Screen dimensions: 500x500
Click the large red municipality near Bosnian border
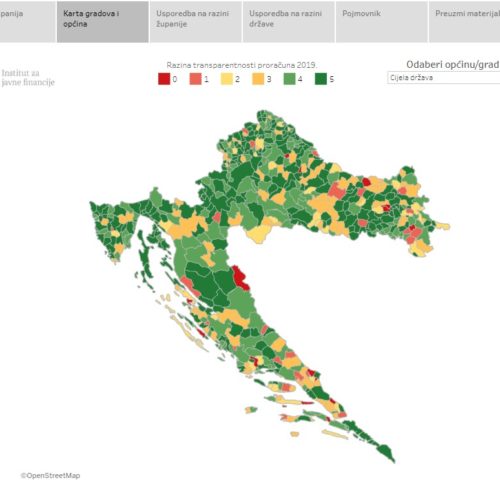pos(240,277)
